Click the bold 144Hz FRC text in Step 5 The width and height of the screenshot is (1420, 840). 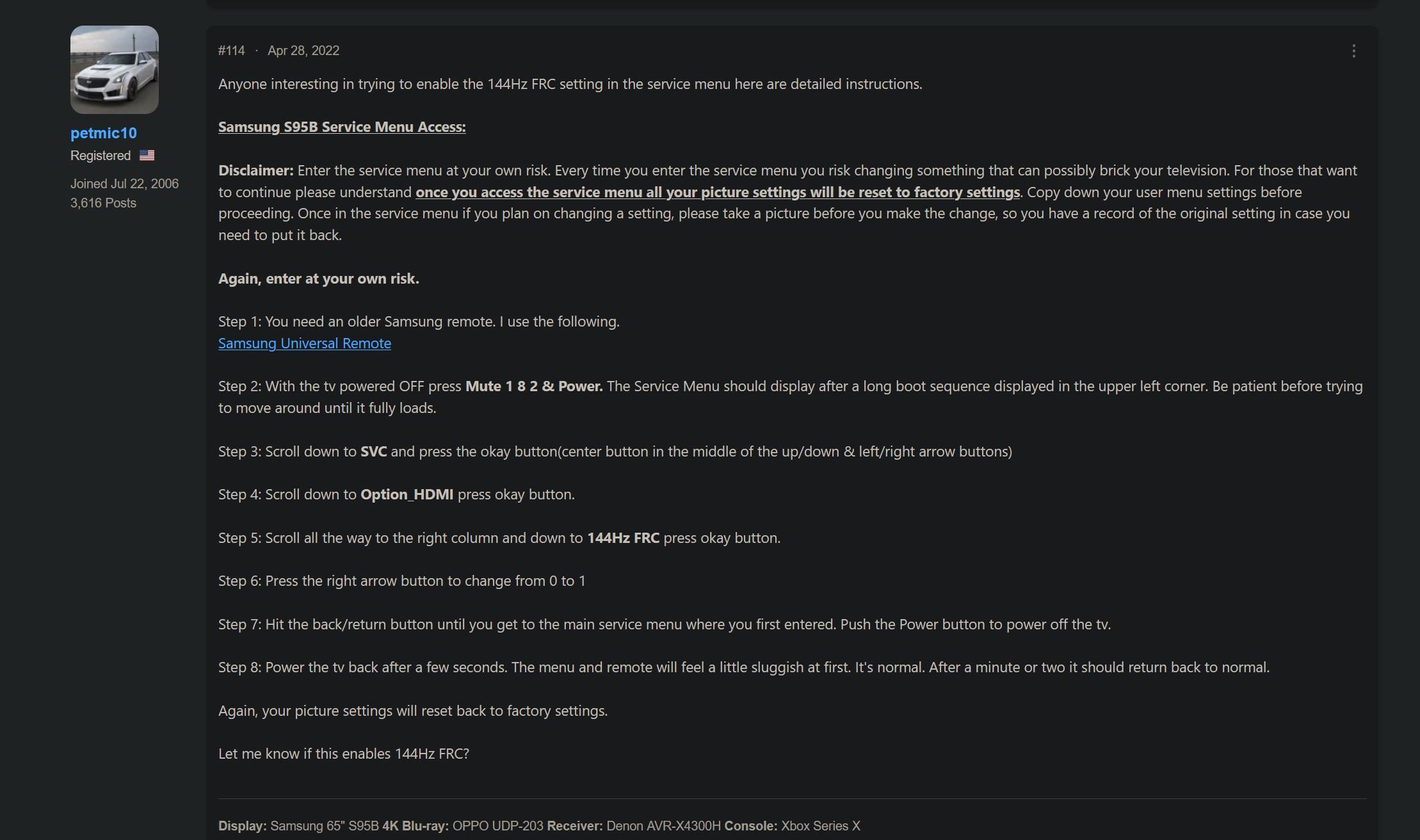pos(624,538)
